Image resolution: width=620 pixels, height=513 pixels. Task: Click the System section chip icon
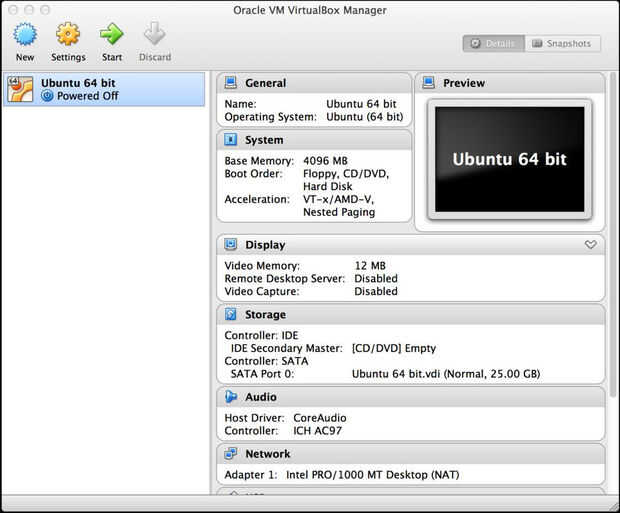[x=231, y=140]
